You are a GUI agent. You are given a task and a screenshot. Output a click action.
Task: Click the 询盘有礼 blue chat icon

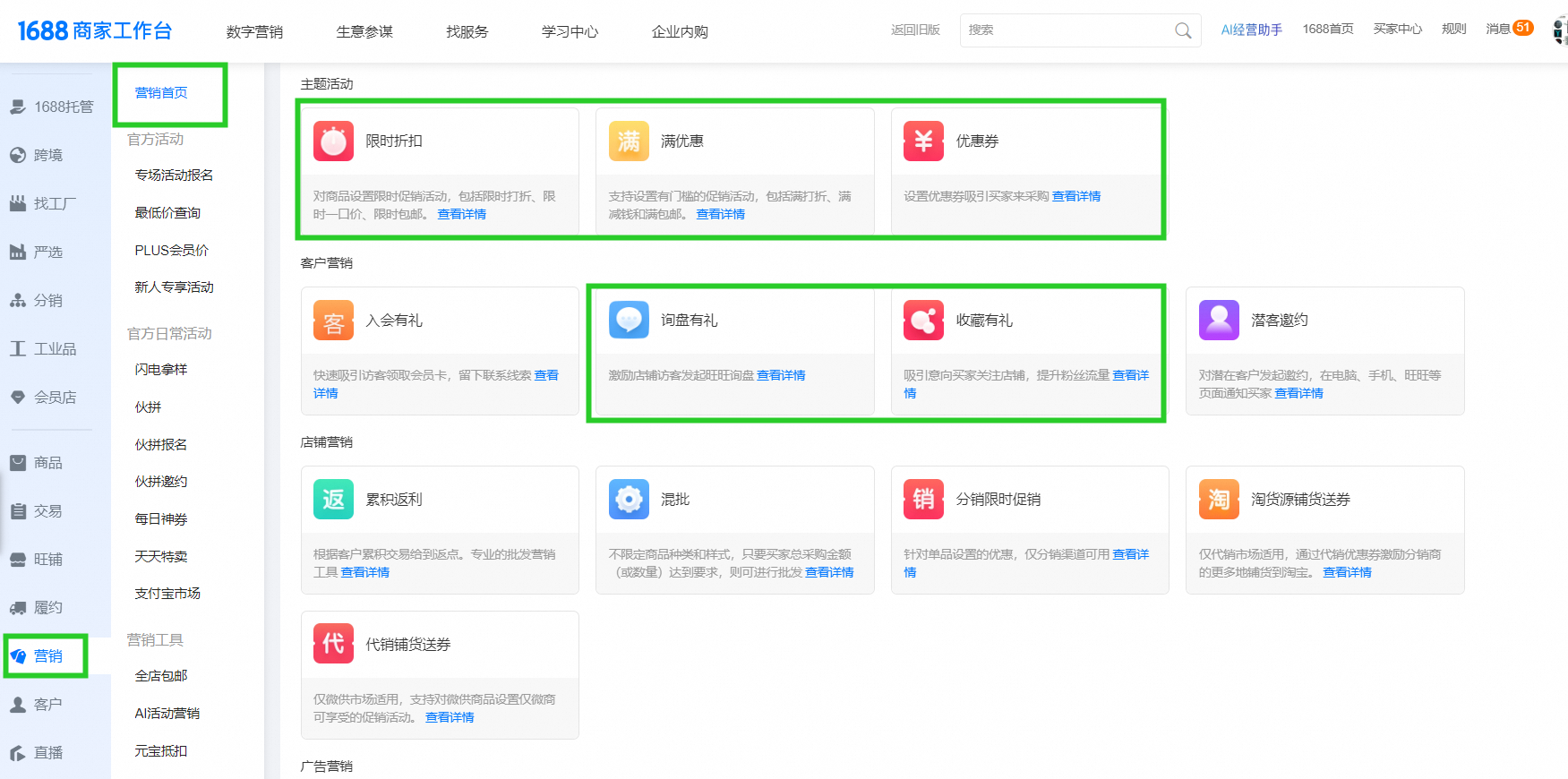[629, 321]
